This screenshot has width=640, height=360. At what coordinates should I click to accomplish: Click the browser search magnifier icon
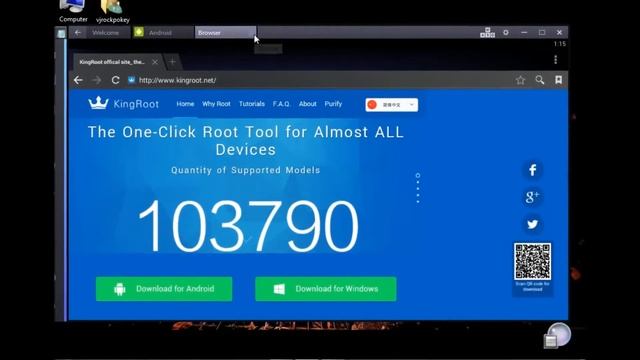(540, 80)
